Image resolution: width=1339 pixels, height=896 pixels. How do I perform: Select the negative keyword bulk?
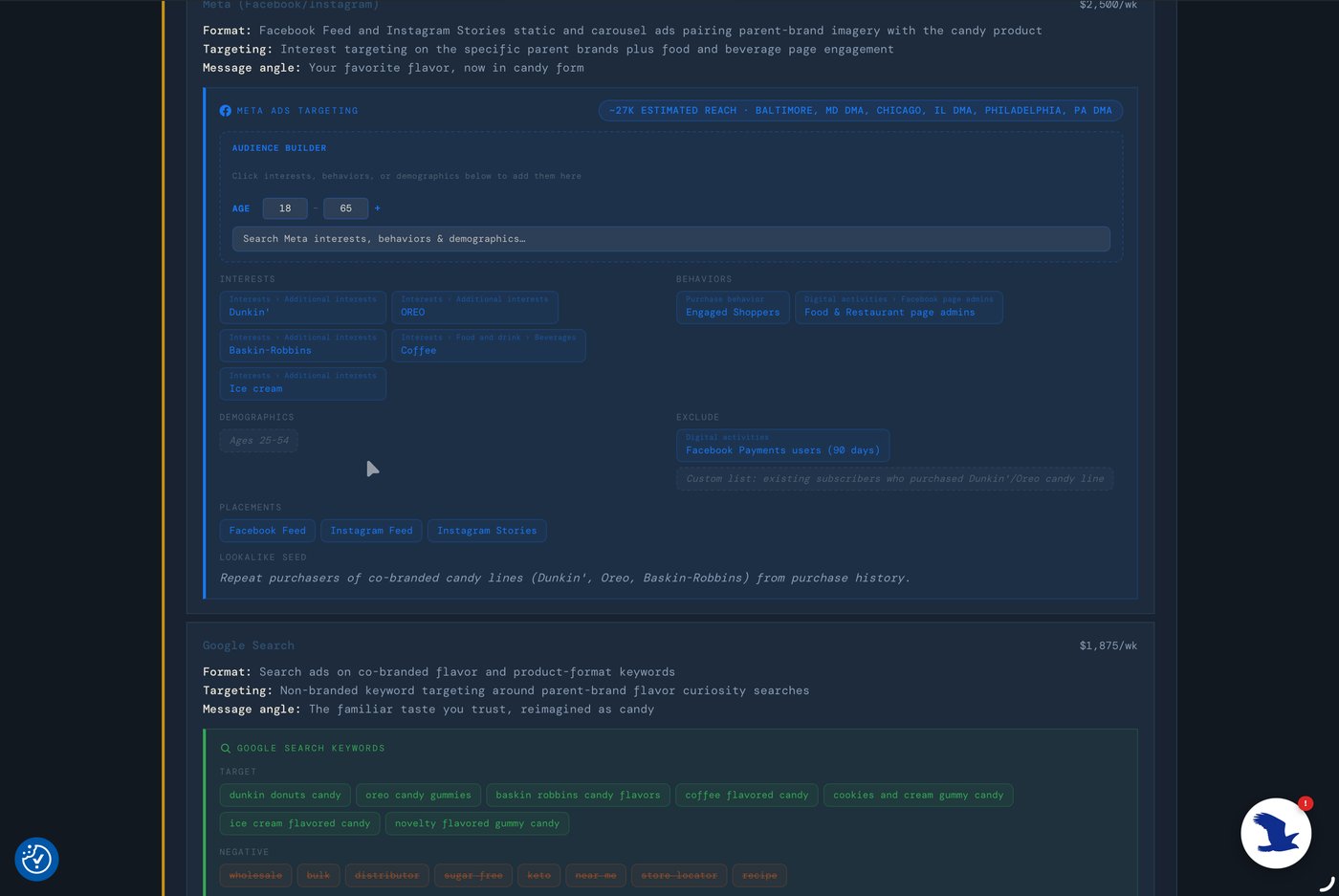pyautogui.click(x=318, y=876)
